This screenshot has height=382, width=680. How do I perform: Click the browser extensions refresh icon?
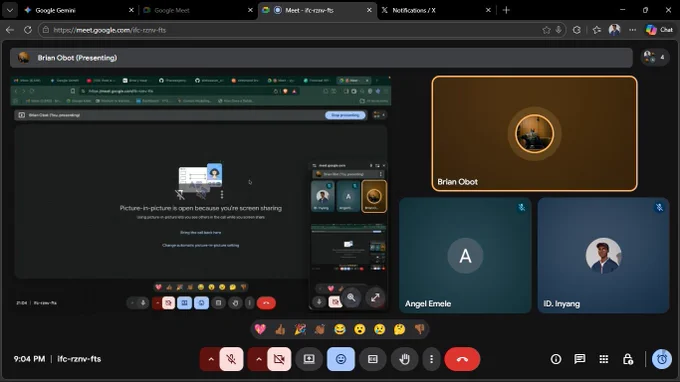tap(577, 30)
